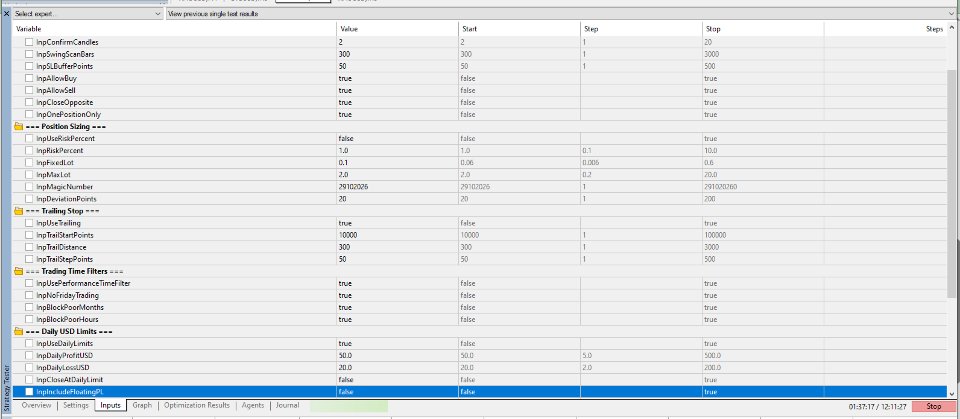Enable the InpUseDailyLimits checkbox

tap(29, 344)
